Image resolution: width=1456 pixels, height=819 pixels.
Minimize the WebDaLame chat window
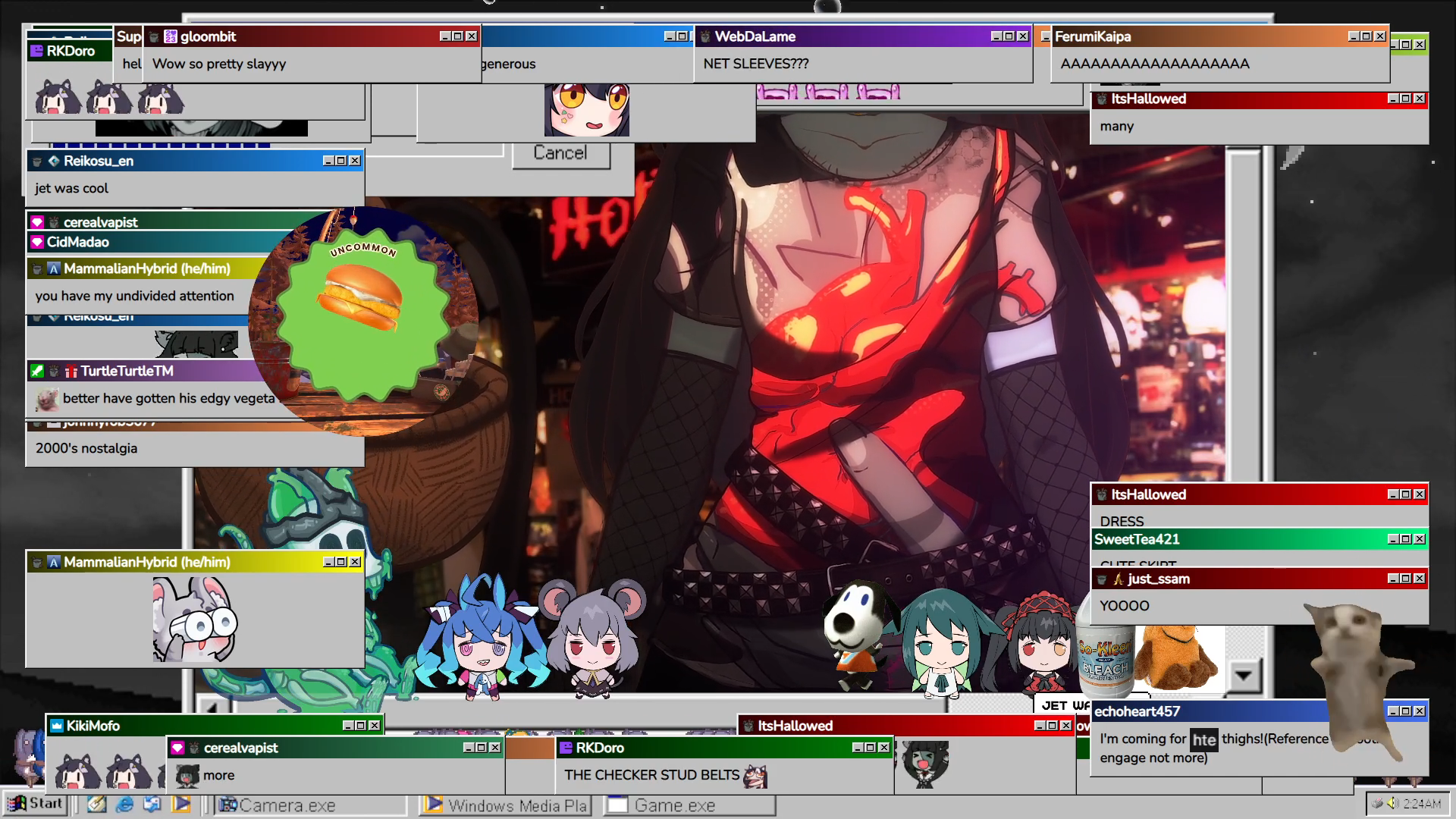click(996, 36)
